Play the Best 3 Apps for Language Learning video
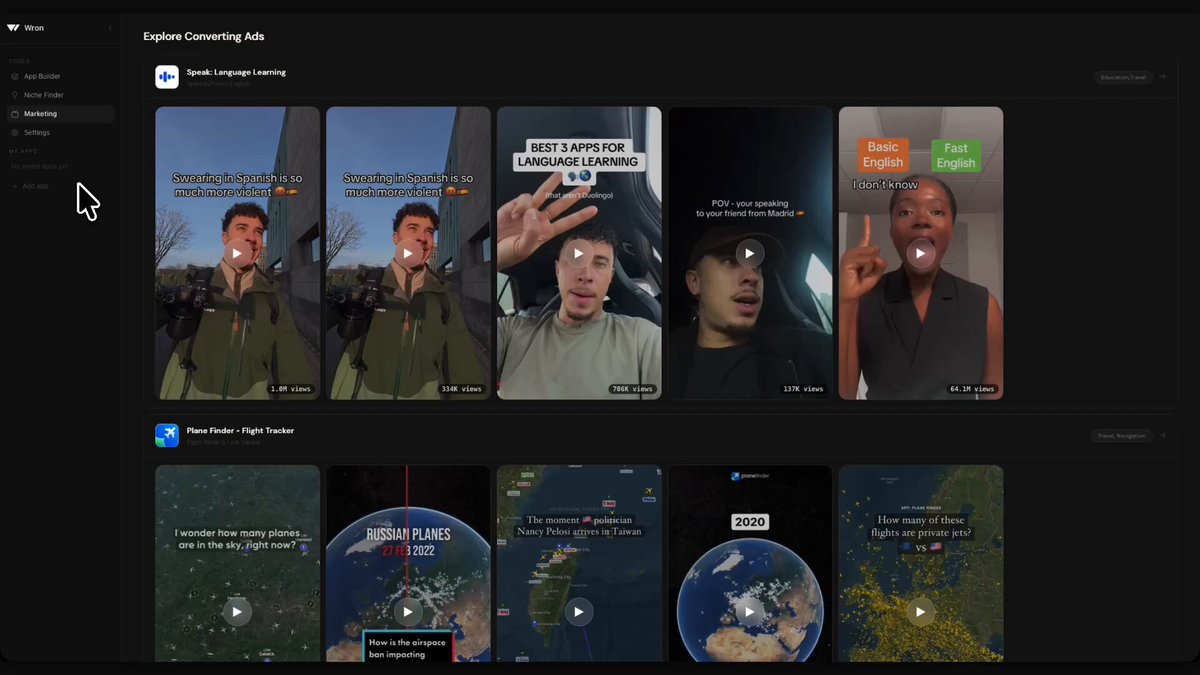The height and width of the screenshot is (675, 1200). tap(579, 253)
